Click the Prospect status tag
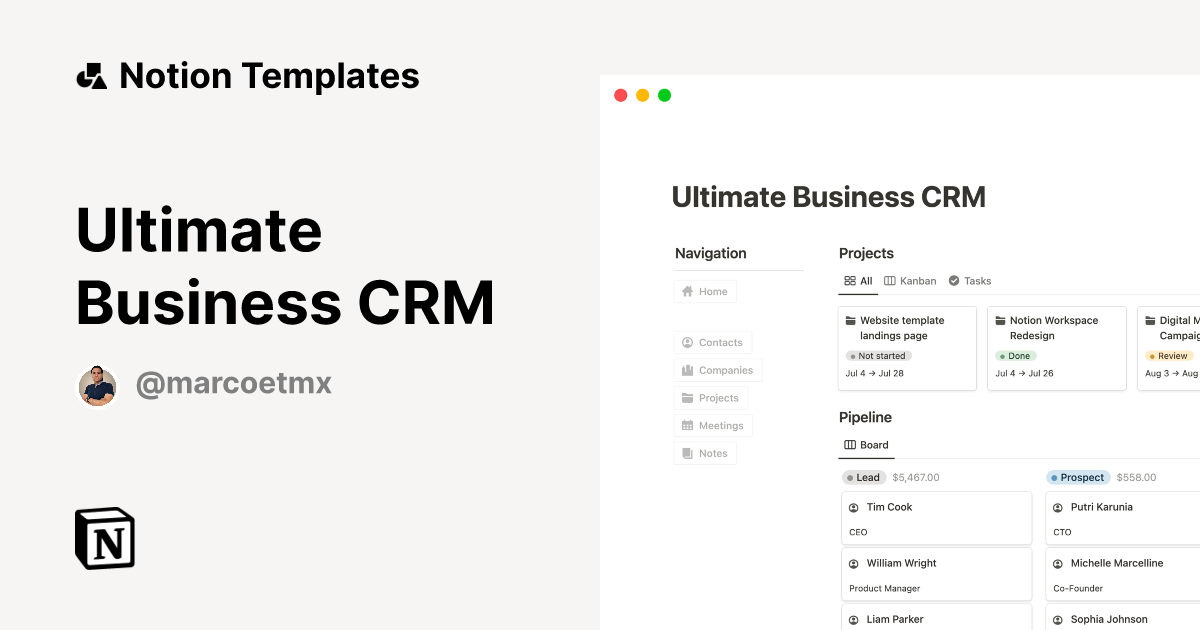This screenshot has height=630, width=1200. 1077,478
